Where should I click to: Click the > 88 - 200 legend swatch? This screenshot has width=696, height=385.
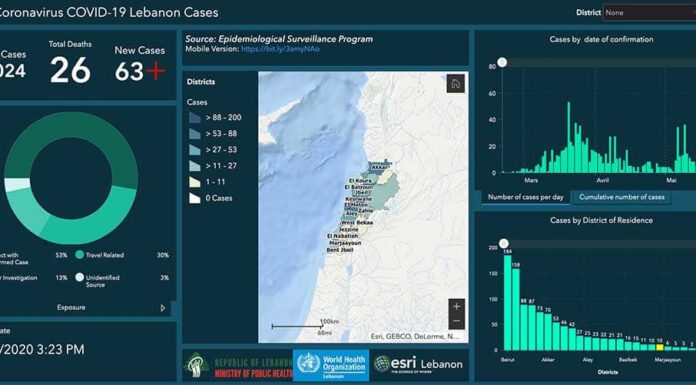coord(194,118)
